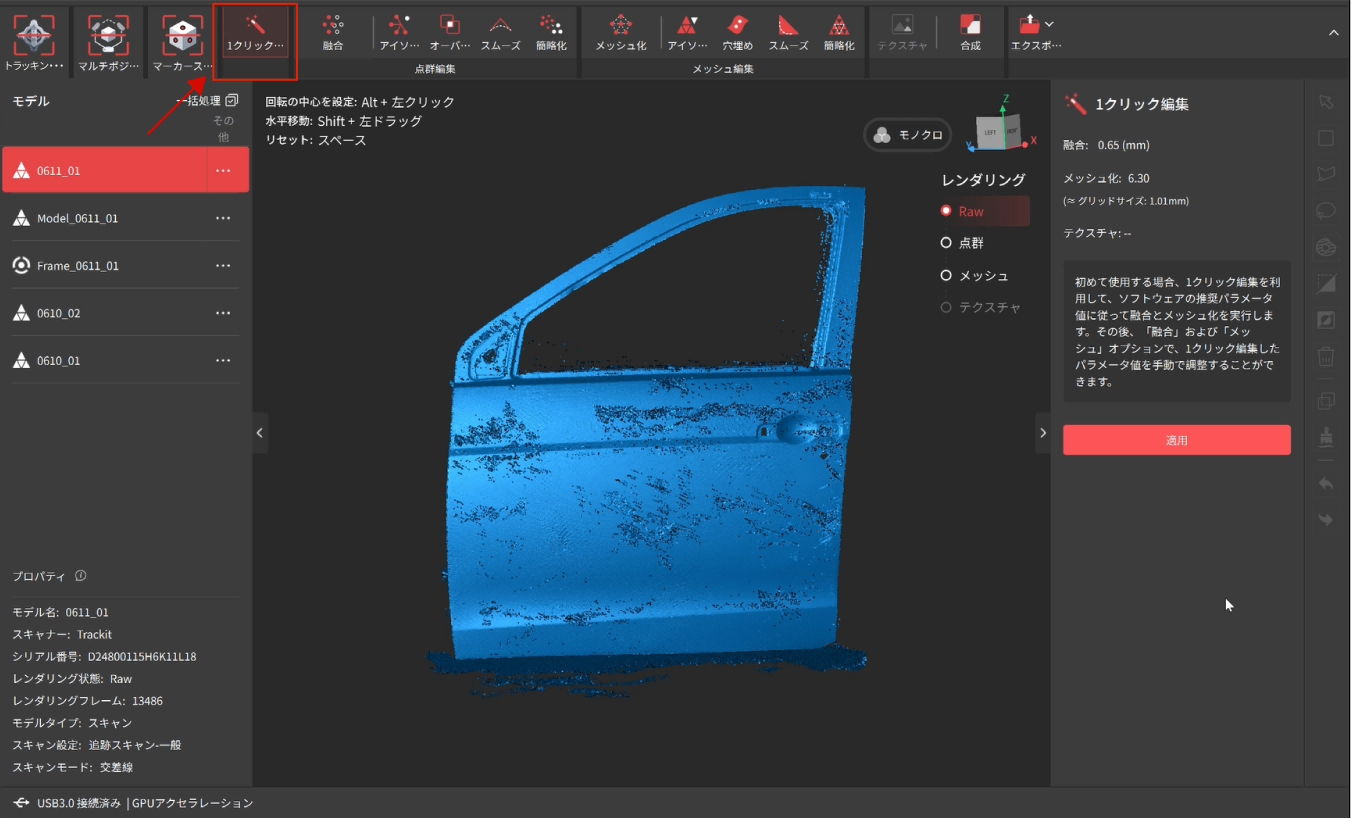Select Frame_0611_01 in the model list
This screenshot has width=1351, height=819.
click(78, 266)
